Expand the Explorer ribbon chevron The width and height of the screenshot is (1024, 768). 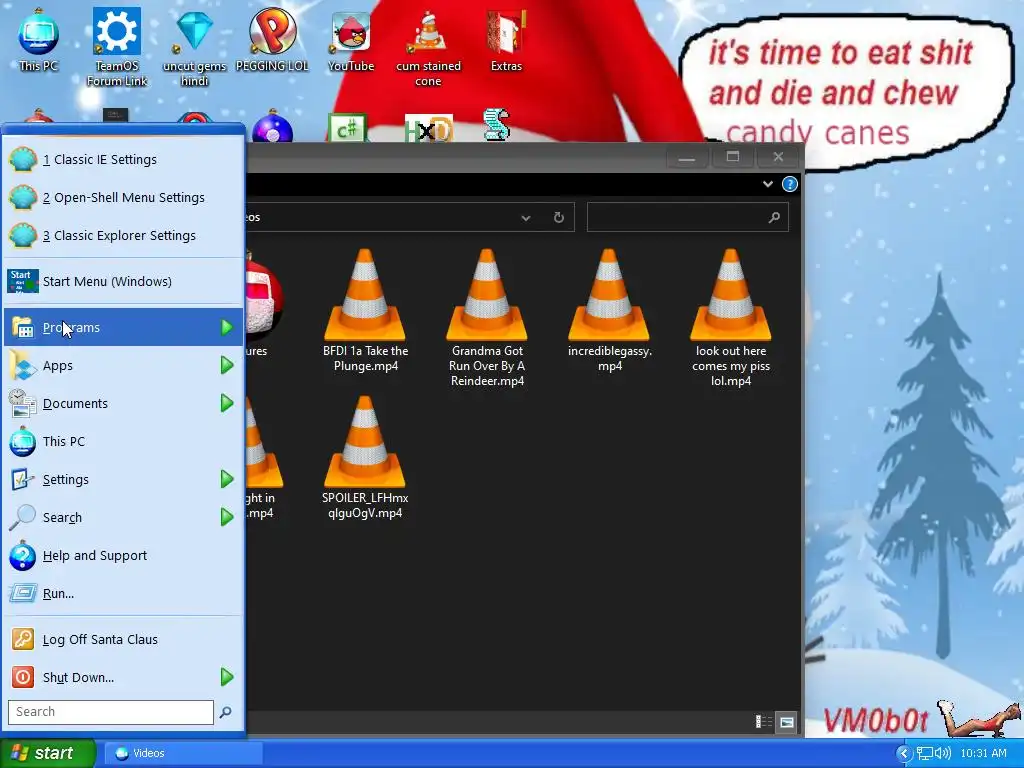click(x=768, y=184)
